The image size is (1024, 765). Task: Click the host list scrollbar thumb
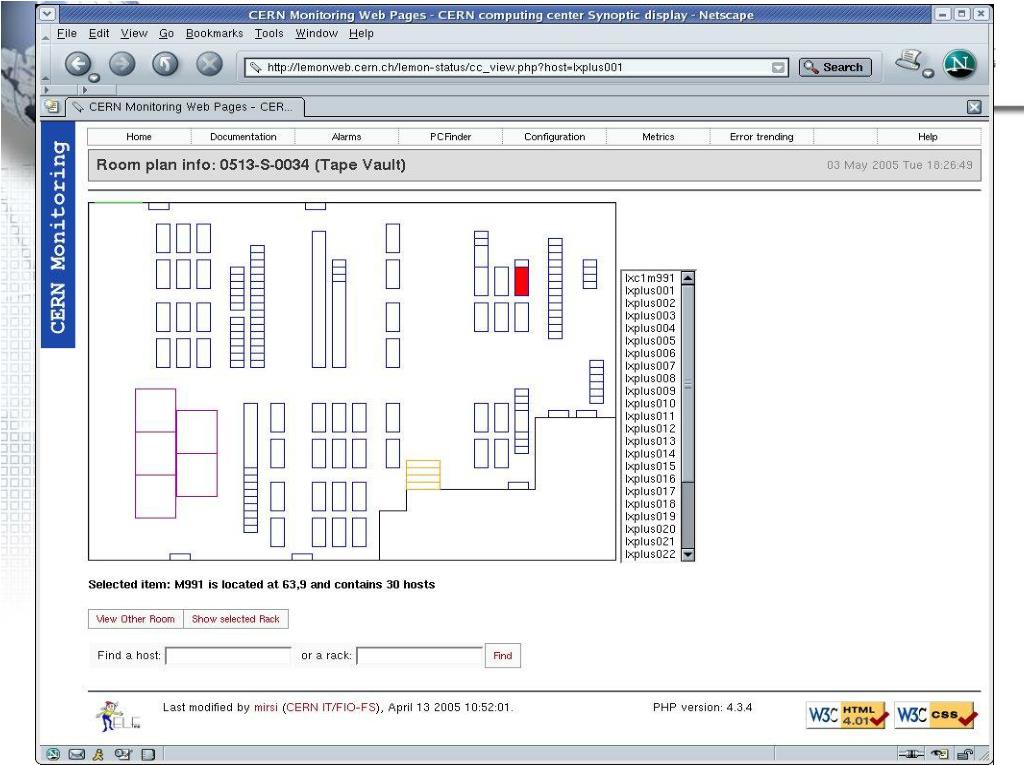click(x=688, y=384)
